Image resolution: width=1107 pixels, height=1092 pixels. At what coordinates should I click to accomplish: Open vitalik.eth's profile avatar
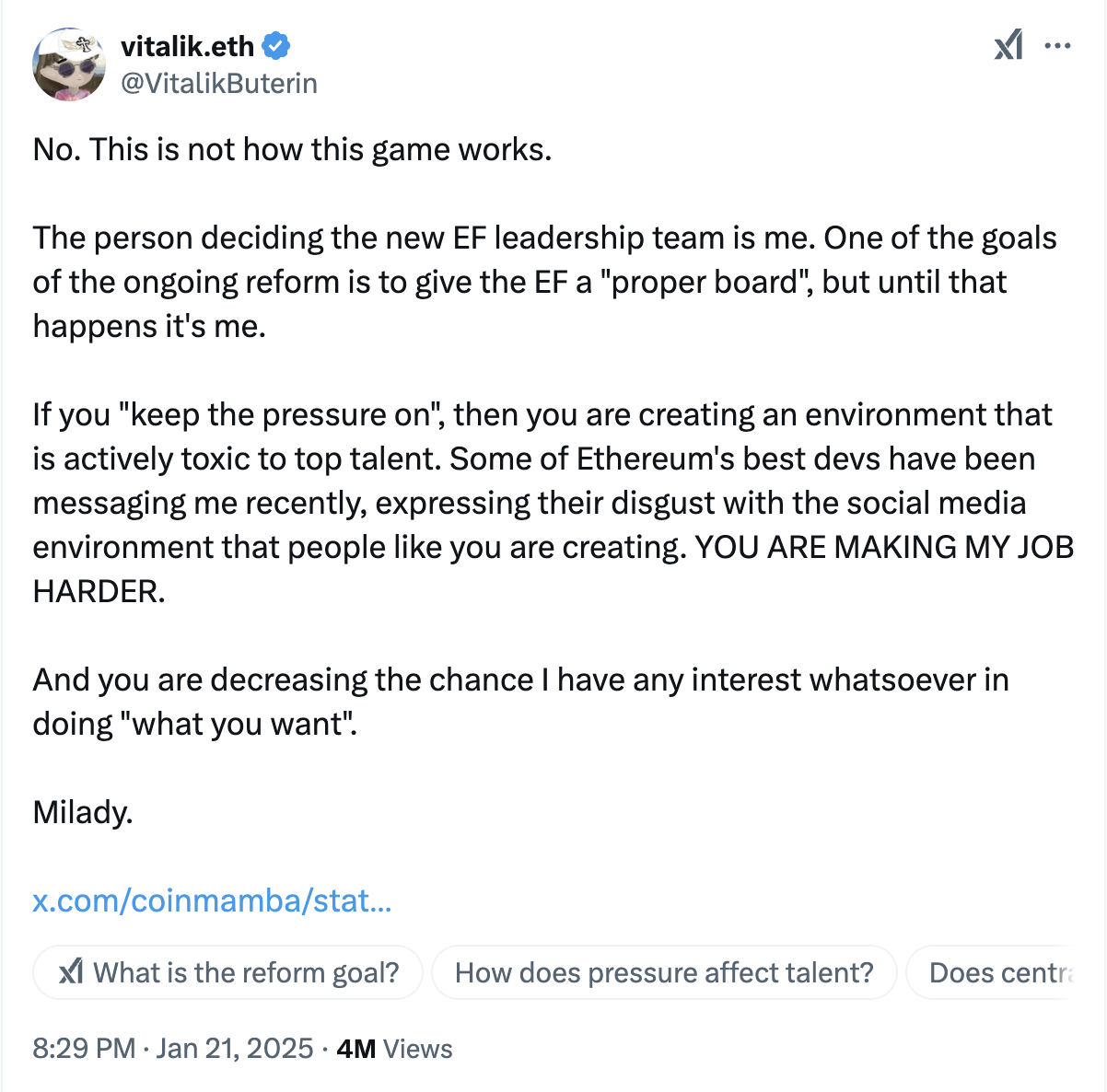click(69, 64)
